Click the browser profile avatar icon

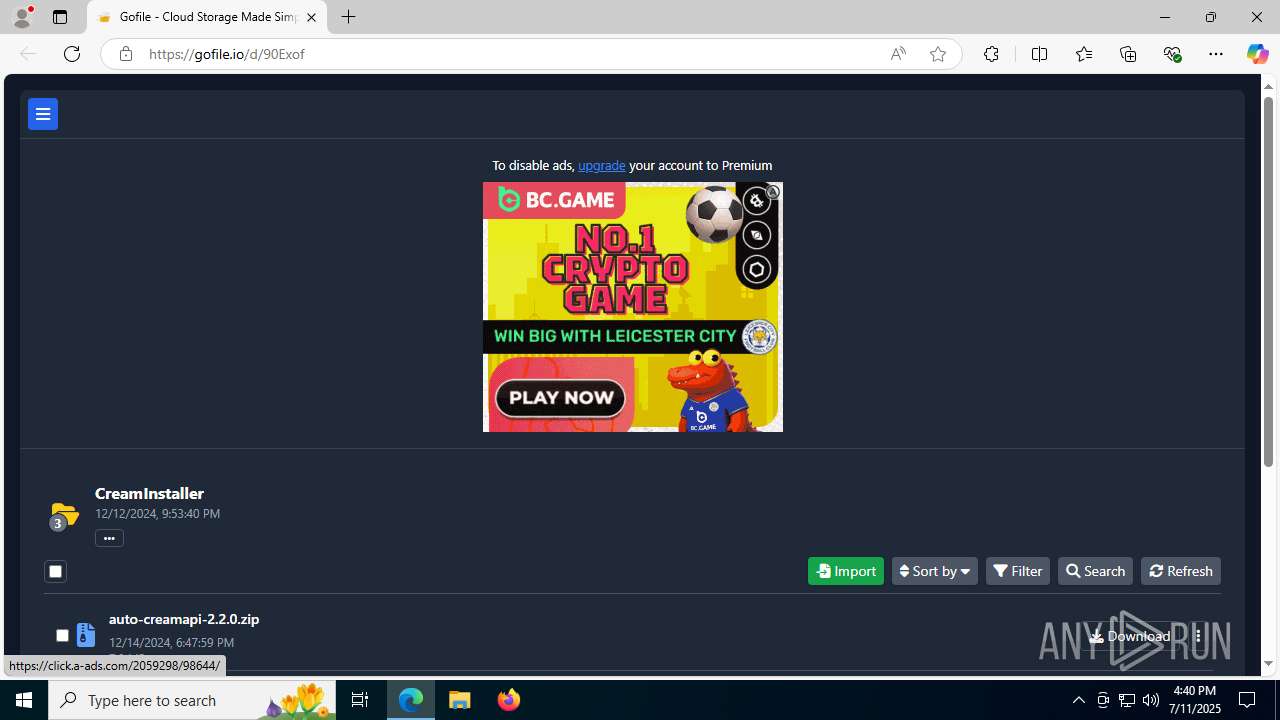(21, 17)
